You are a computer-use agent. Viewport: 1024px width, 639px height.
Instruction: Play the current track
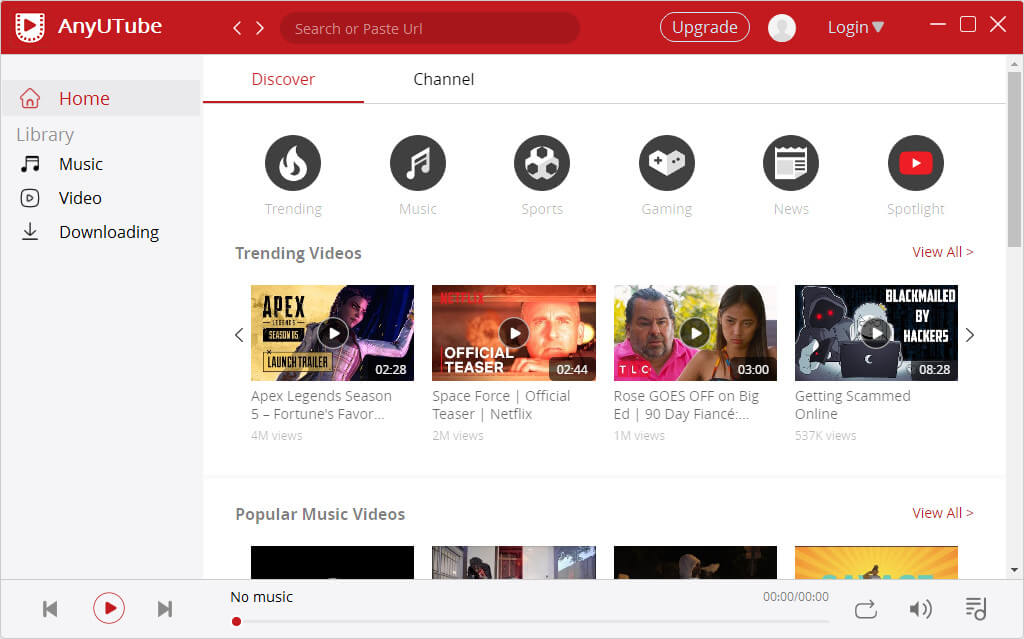coord(108,608)
